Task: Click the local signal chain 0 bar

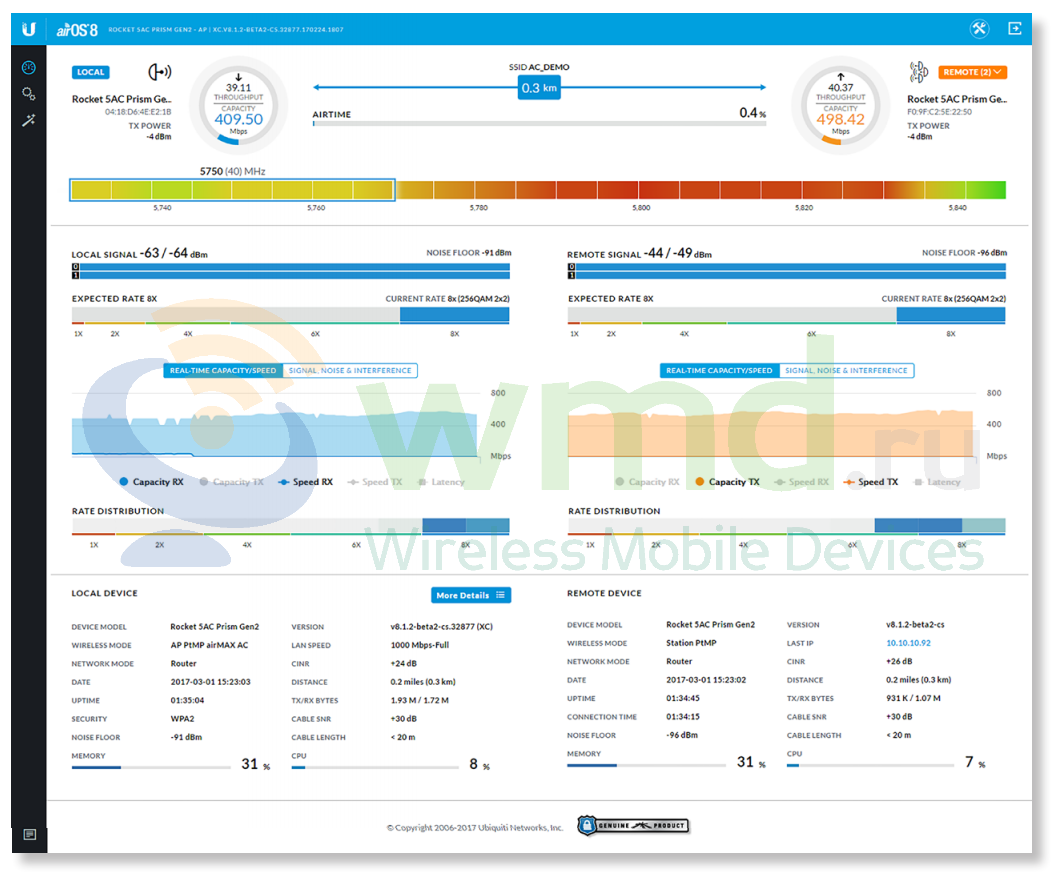Action: pos(291,267)
